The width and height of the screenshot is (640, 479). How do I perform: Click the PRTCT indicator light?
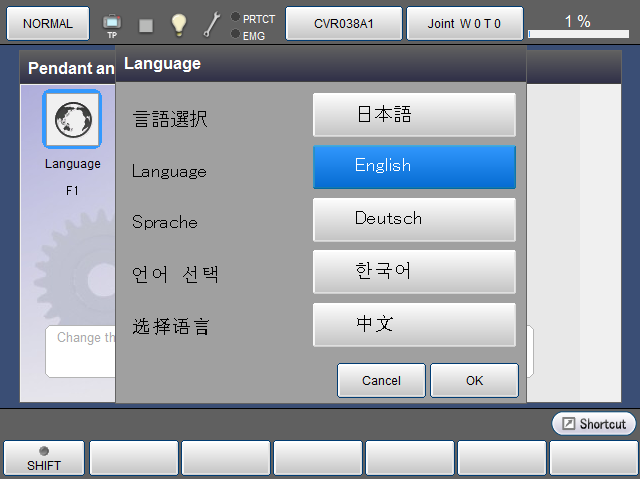click(x=235, y=17)
